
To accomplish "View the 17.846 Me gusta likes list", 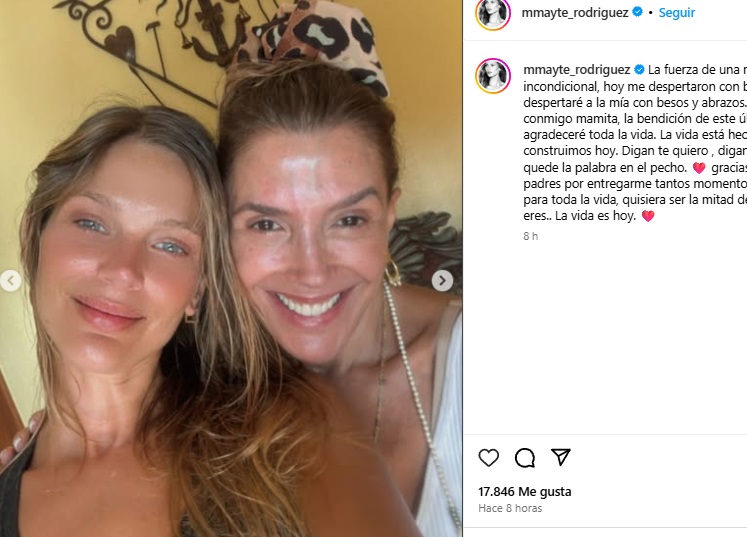I will tap(525, 491).
